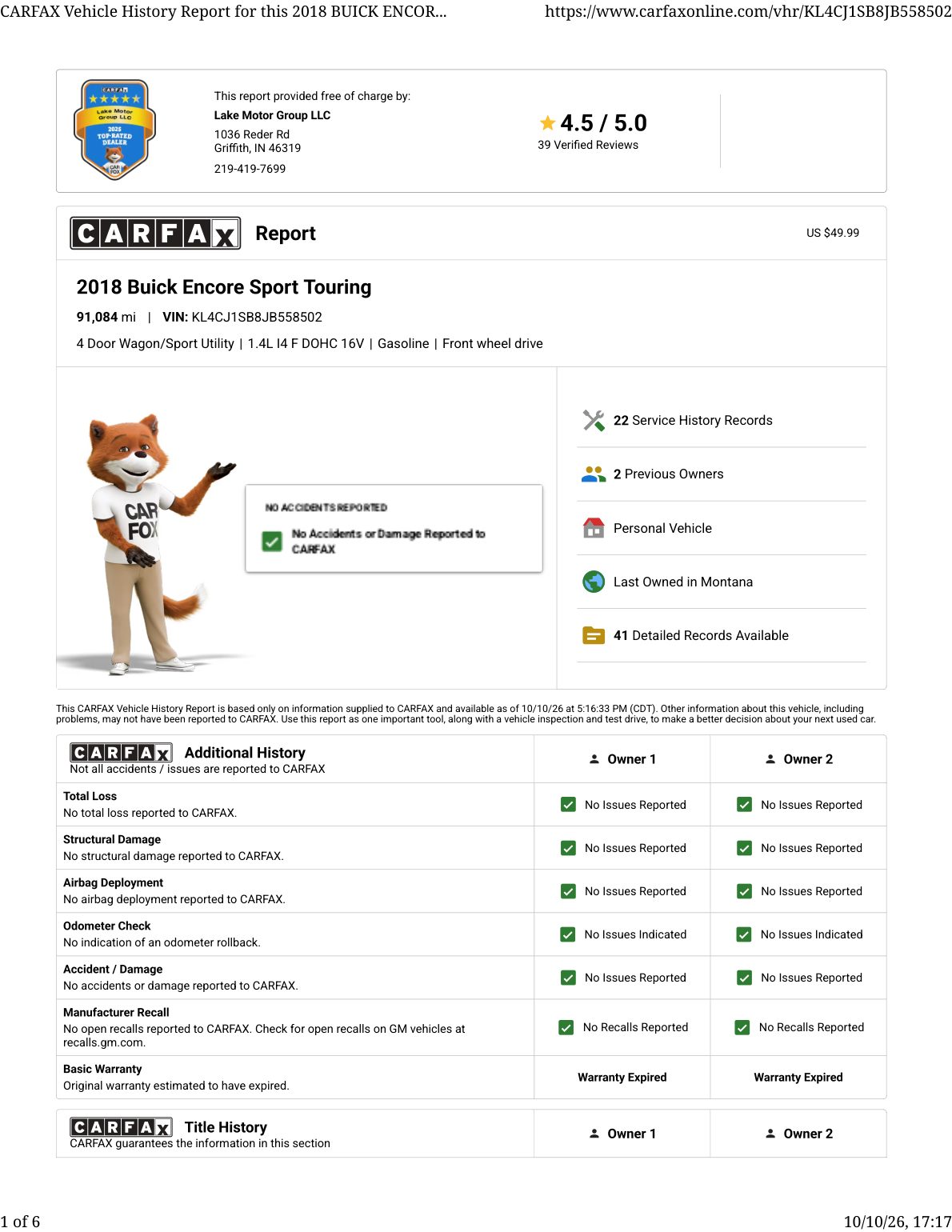Click the Total Loss row label
Screen dimensions: 952x1232
pos(90,797)
